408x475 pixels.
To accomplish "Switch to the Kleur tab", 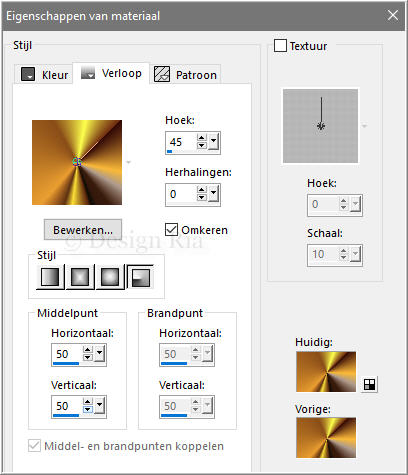I will pyautogui.click(x=44, y=74).
